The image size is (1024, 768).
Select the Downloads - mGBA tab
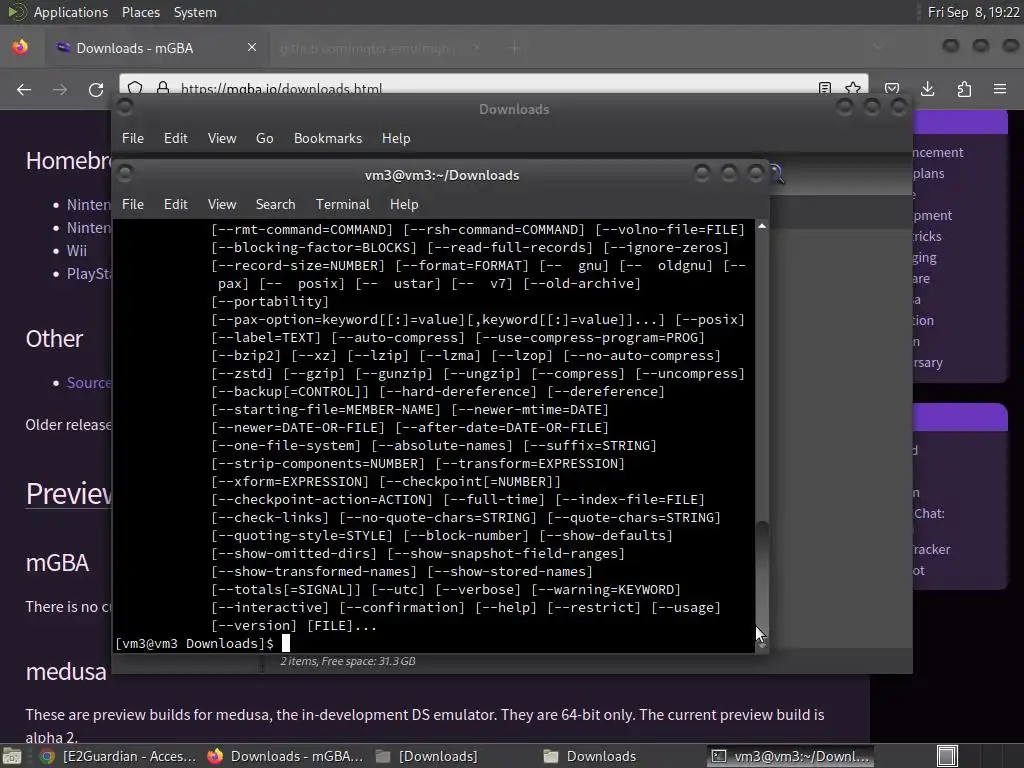157,48
